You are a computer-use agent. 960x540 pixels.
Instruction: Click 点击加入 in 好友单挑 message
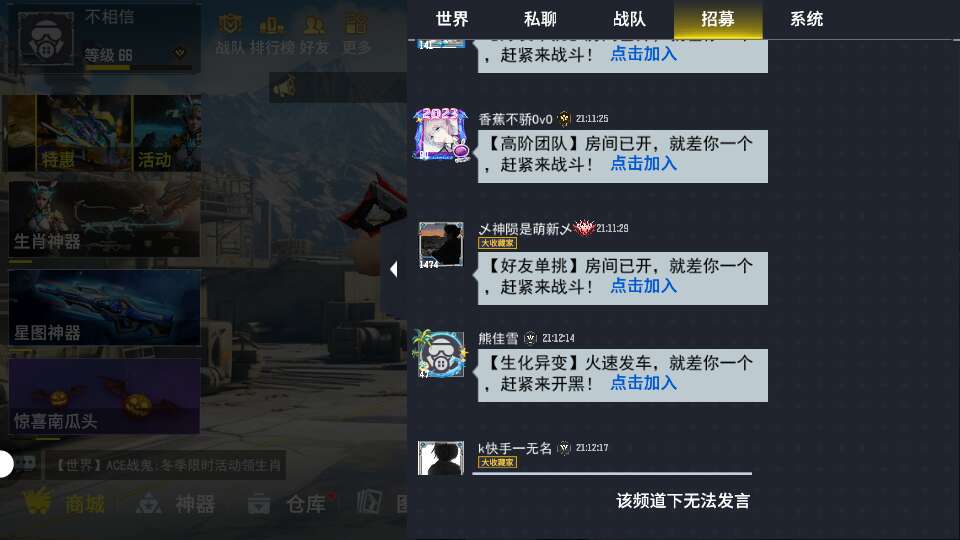[643, 286]
